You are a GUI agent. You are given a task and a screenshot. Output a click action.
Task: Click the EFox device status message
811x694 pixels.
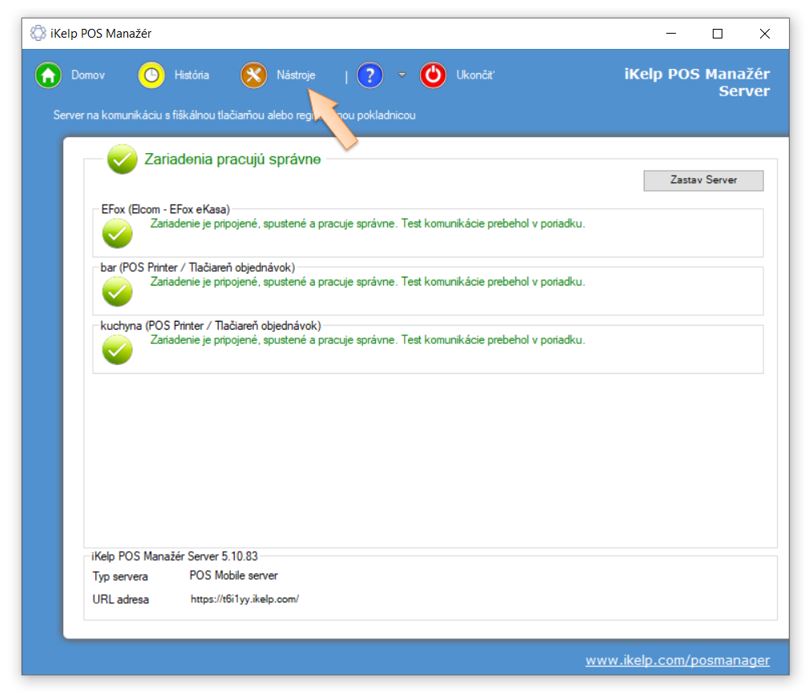(367, 224)
